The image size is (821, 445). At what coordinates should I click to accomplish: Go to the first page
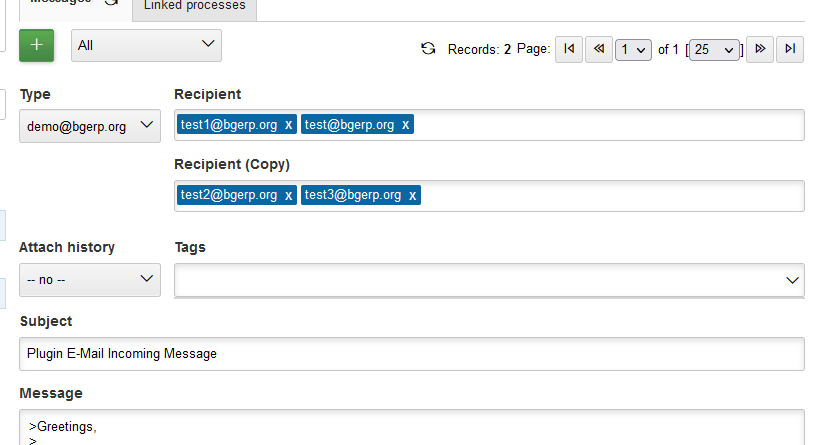point(569,49)
